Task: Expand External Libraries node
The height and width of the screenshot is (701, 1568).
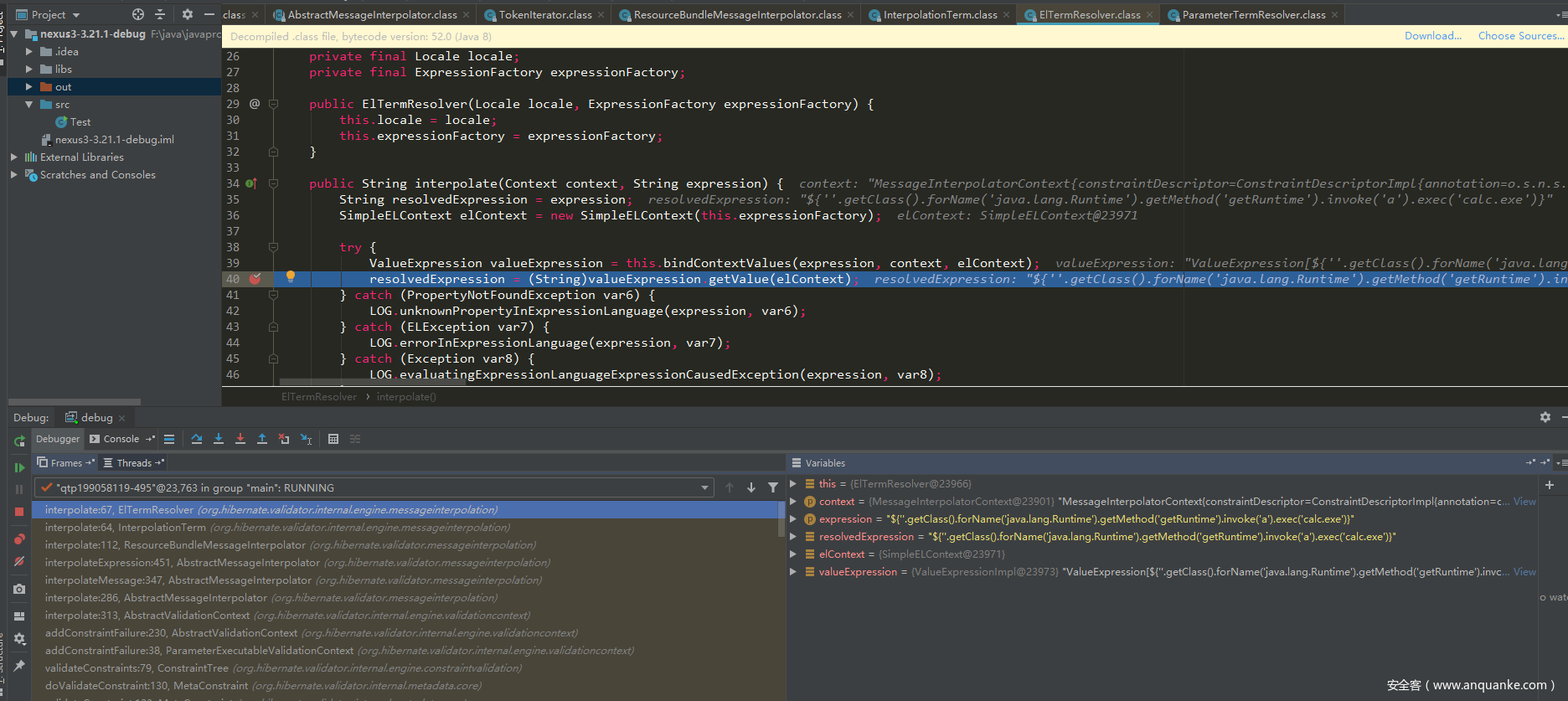Action: click(13, 157)
